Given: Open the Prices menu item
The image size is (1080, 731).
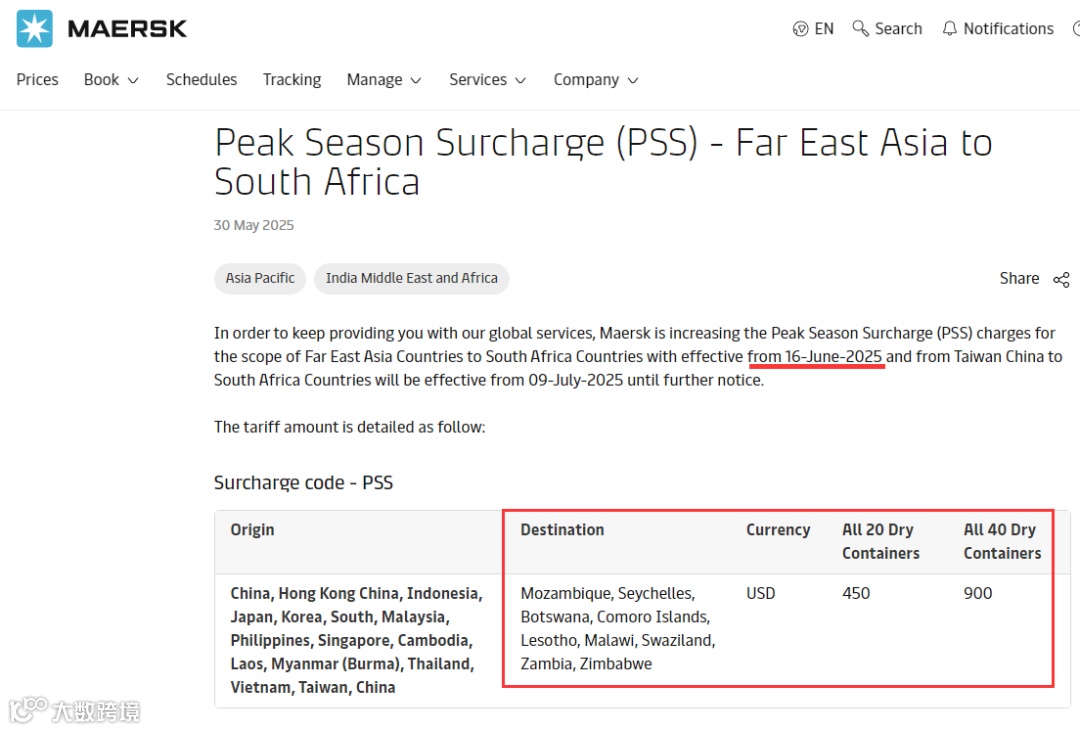Looking at the screenshot, I should pyautogui.click(x=38, y=80).
